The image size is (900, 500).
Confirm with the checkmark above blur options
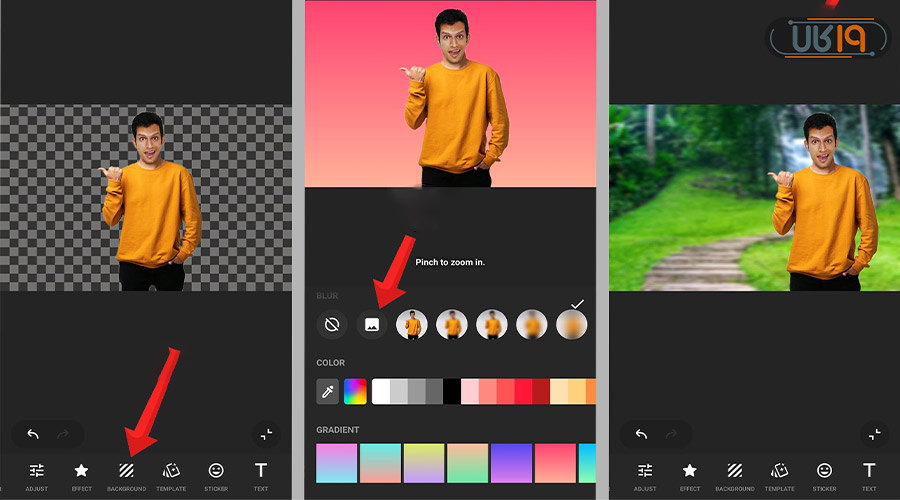[576, 303]
